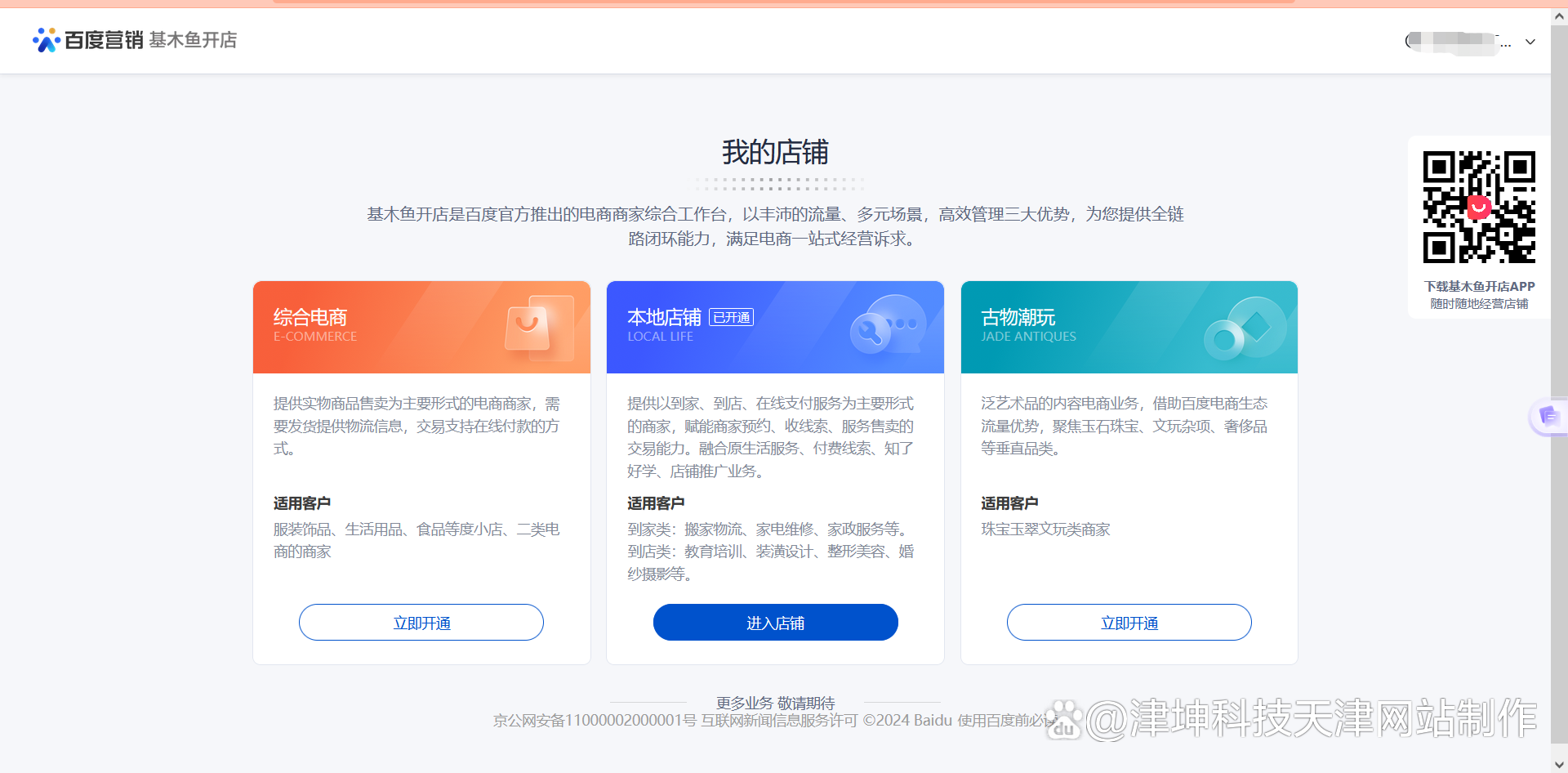This screenshot has height=773, width=1568.
Task: Click the 综合电商 card header
Action: pyautogui.click(x=421, y=327)
